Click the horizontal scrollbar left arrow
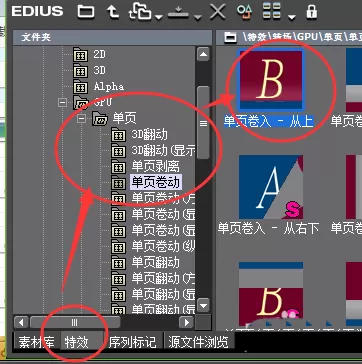Screen dimensions: 362x364 [x=21, y=322]
